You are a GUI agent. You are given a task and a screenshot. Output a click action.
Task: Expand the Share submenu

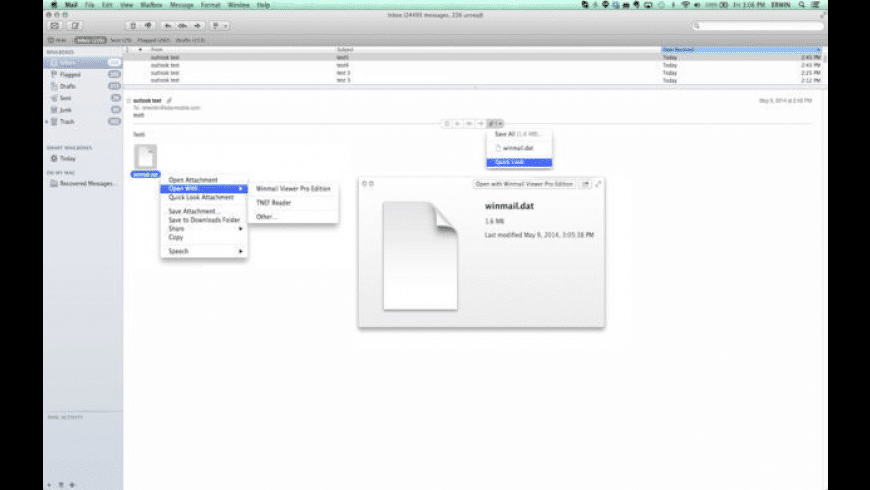204,229
